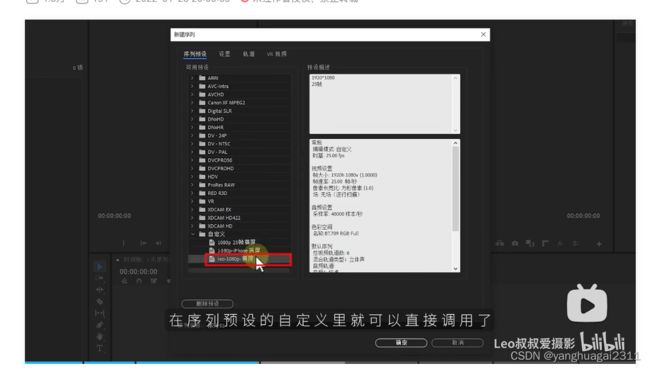Click the video progress bar
This screenshot has width=650, height=368.
(x=330, y=363)
